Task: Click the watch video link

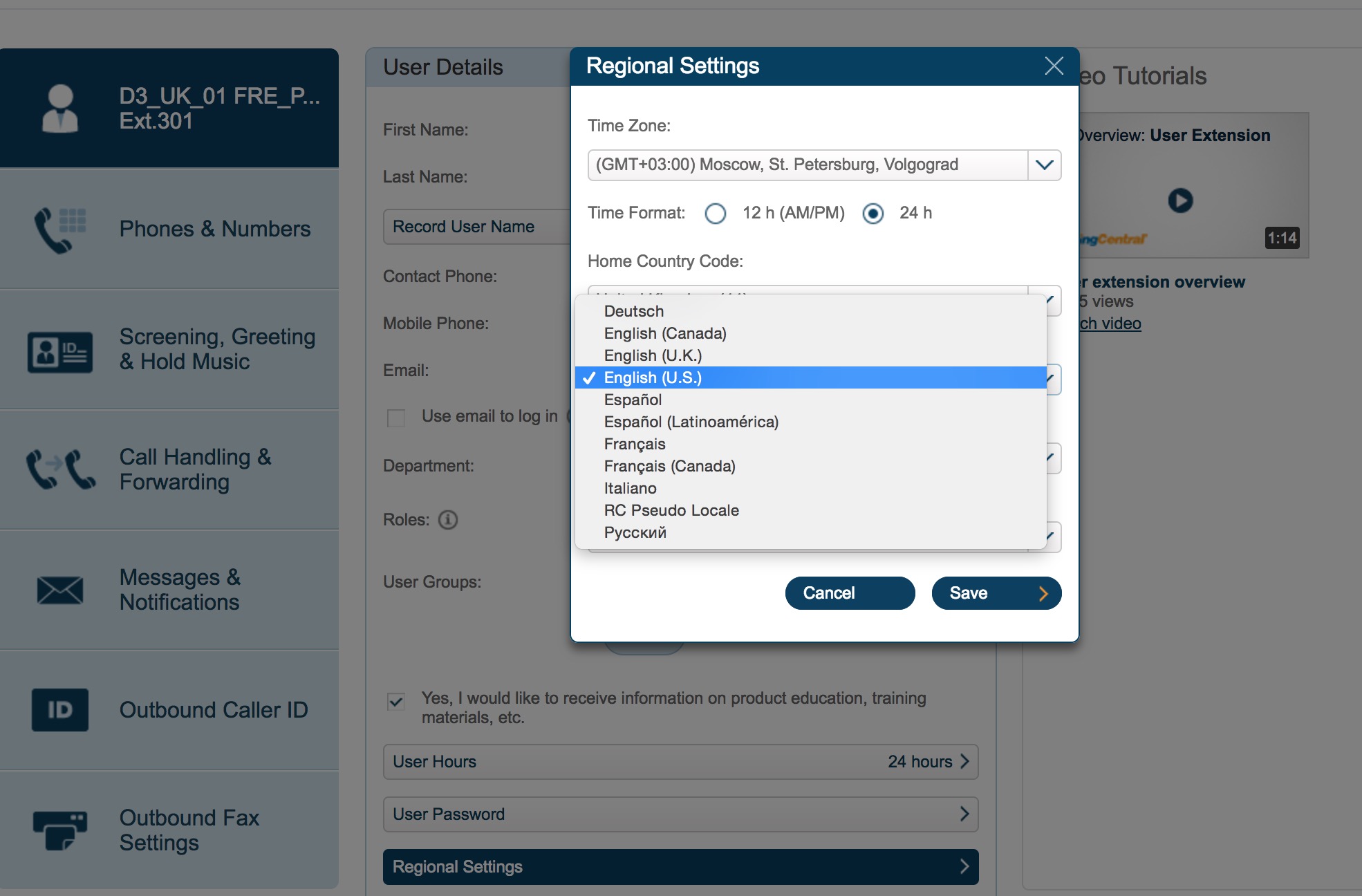Action: point(1110,324)
